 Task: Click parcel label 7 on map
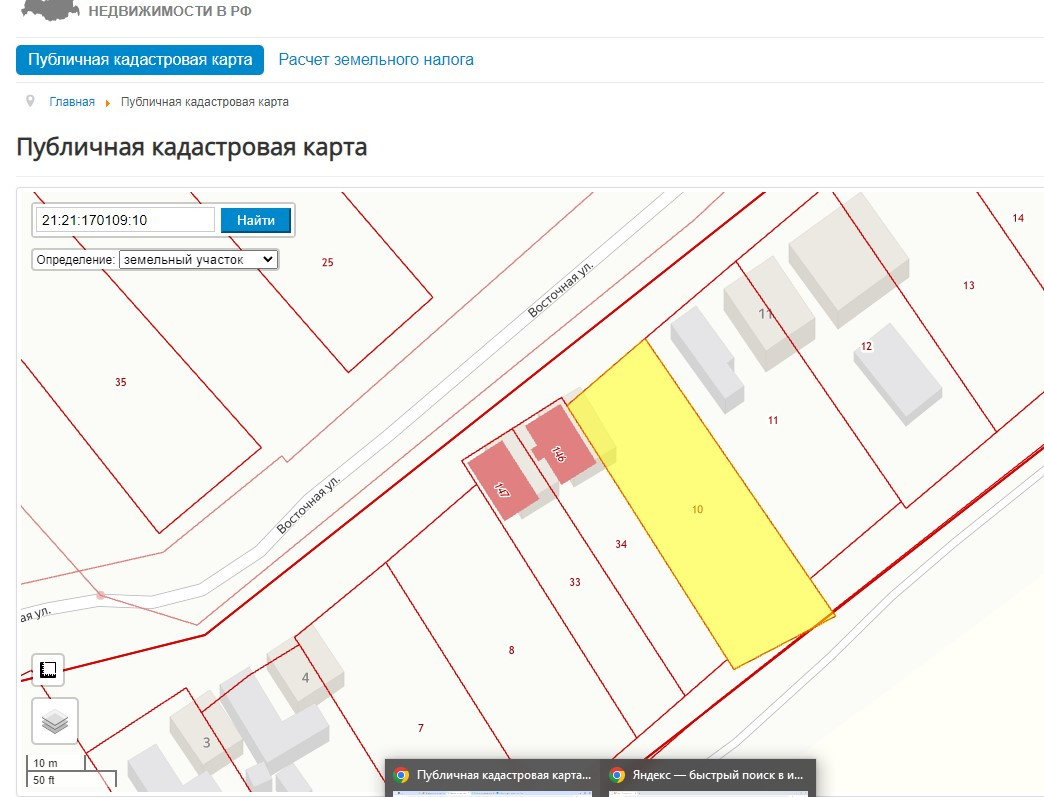point(421,728)
